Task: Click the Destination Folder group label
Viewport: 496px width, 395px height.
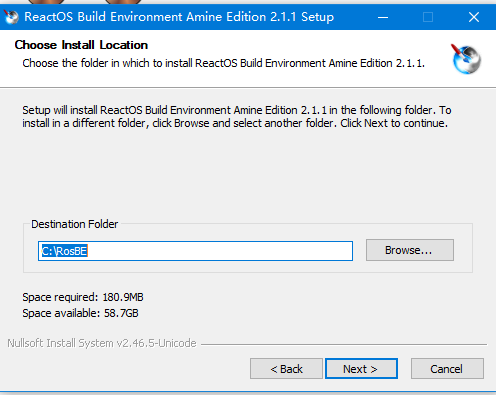Action: [x=75, y=224]
